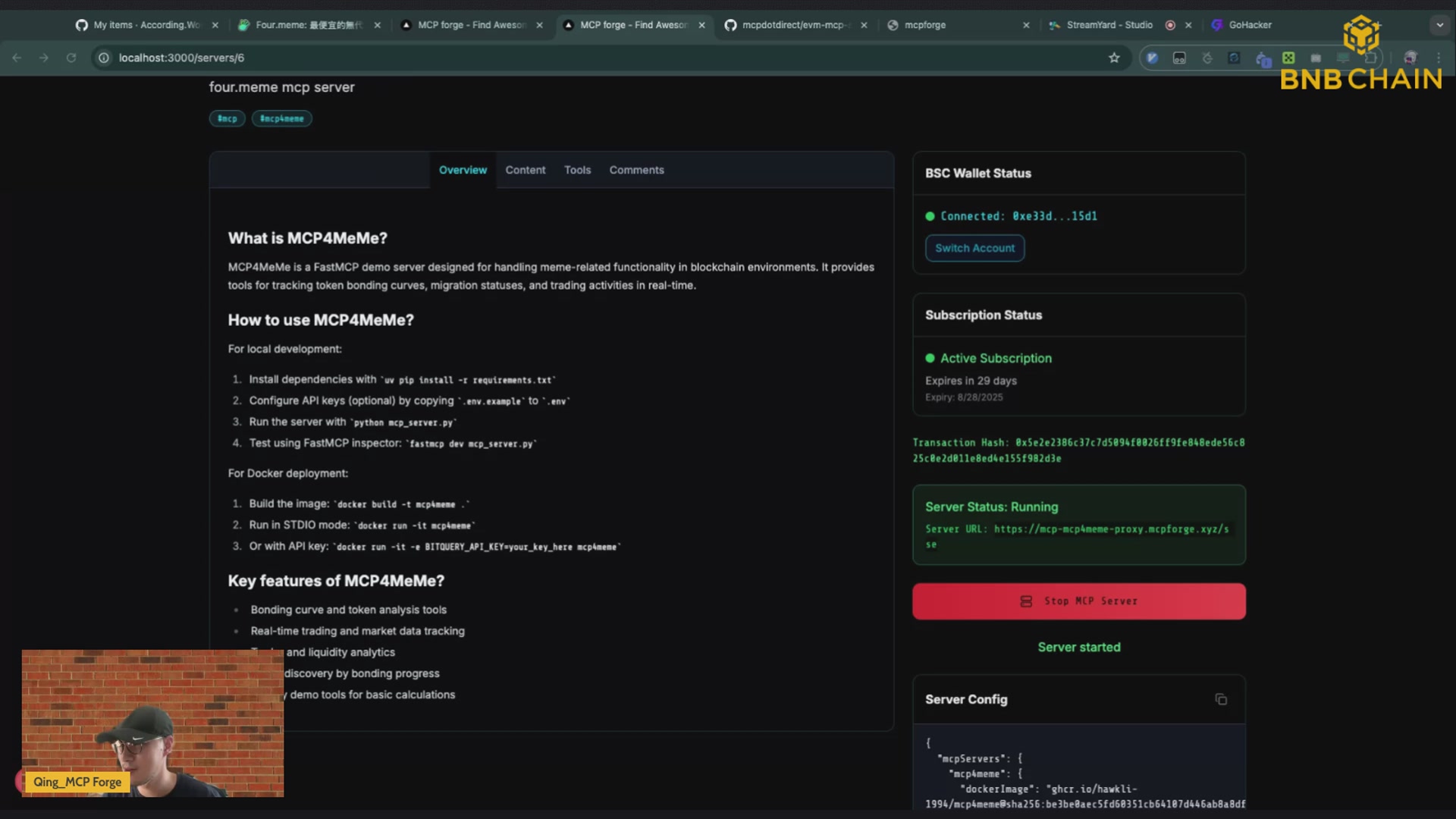The height and width of the screenshot is (819, 1456).
Task: Click the Transaction Hash value
Action: pos(1078,450)
